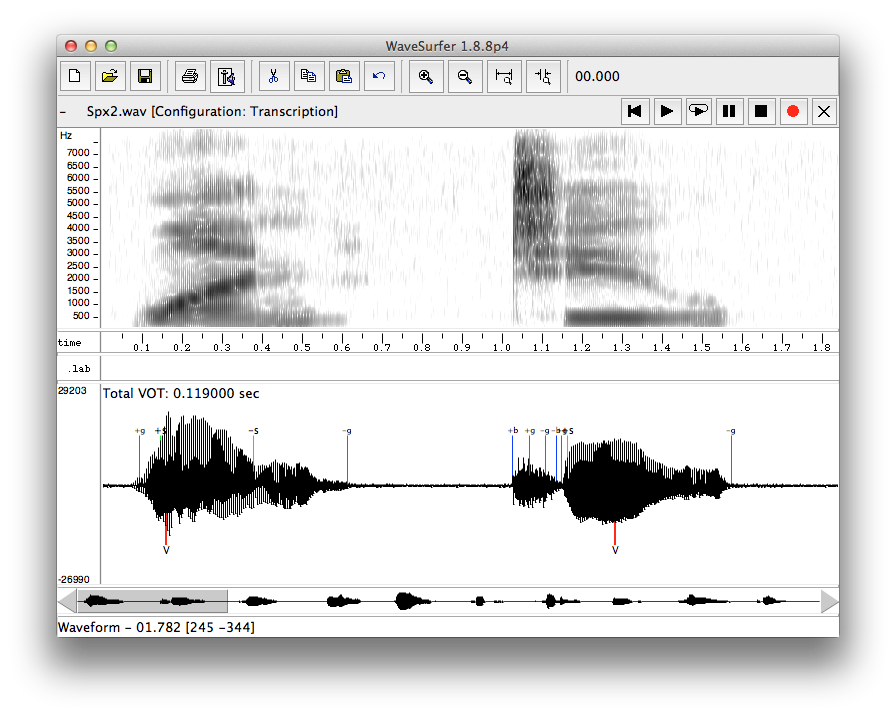Zoom out using the magnifier minus icon
896x716 pixels.
tap(465, 76)
